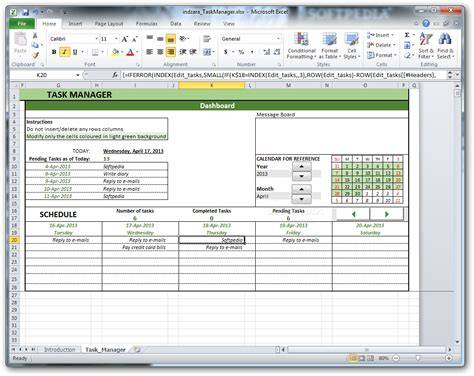Switch to the Insert ribbon tab
The height and width of the screenshot is (376, 474).
(x=75, y=24)
